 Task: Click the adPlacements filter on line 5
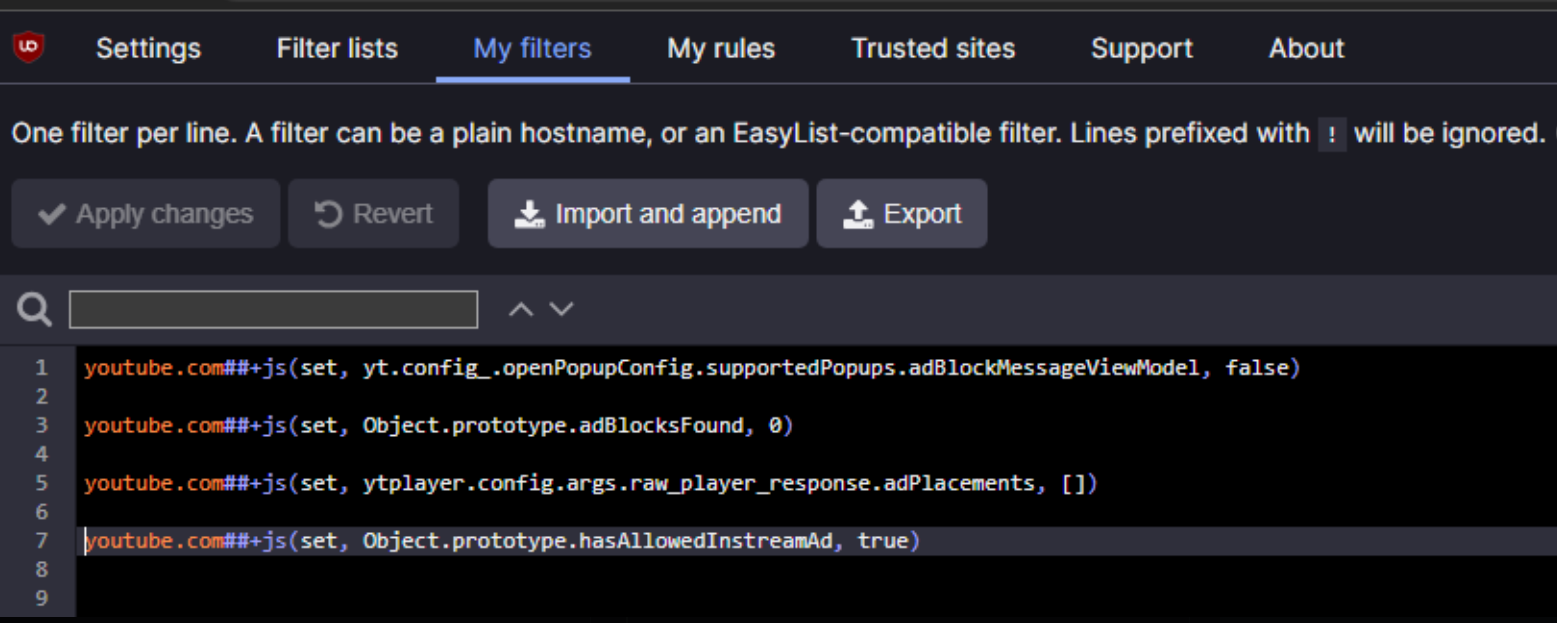pos(591,484)
